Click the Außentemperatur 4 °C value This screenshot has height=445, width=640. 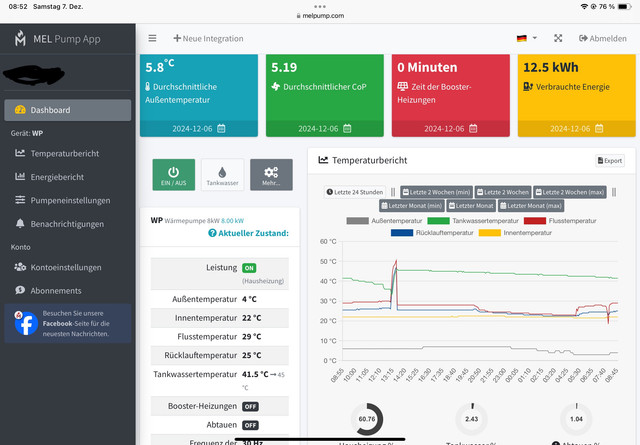[x=249, y=299]
